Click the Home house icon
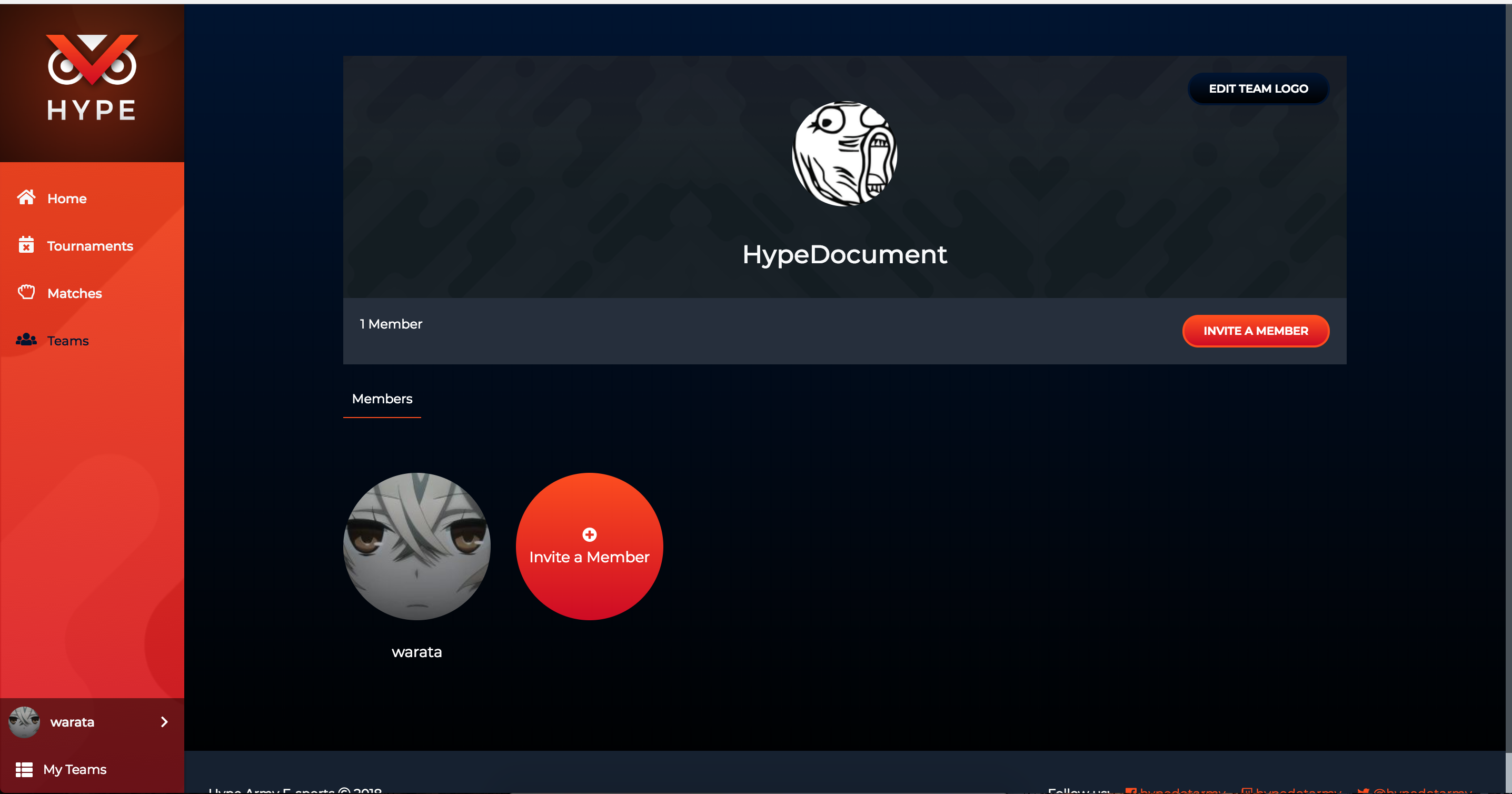The height and width of the screenshot is (794, 1512). click(26, 197)
